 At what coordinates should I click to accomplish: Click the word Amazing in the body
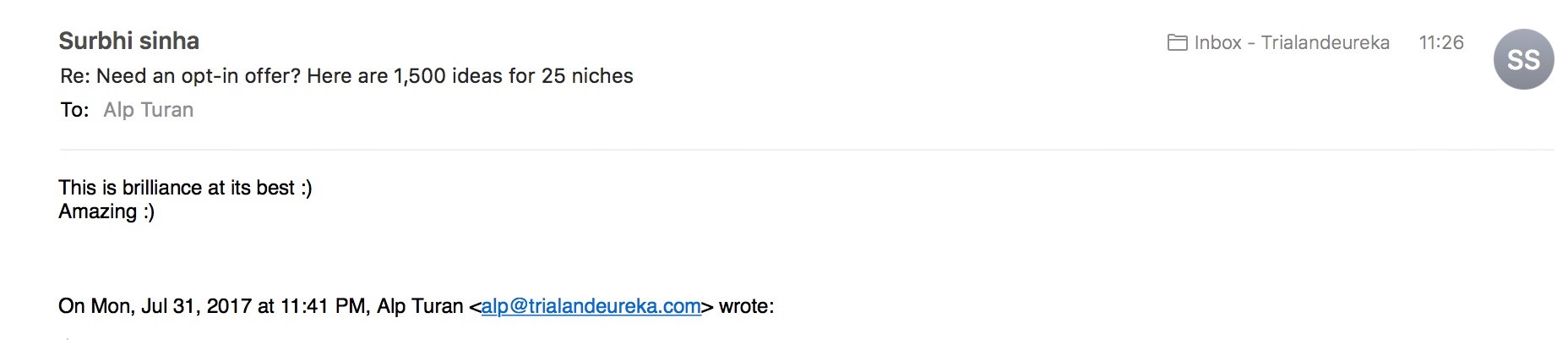tap(97, 211)
